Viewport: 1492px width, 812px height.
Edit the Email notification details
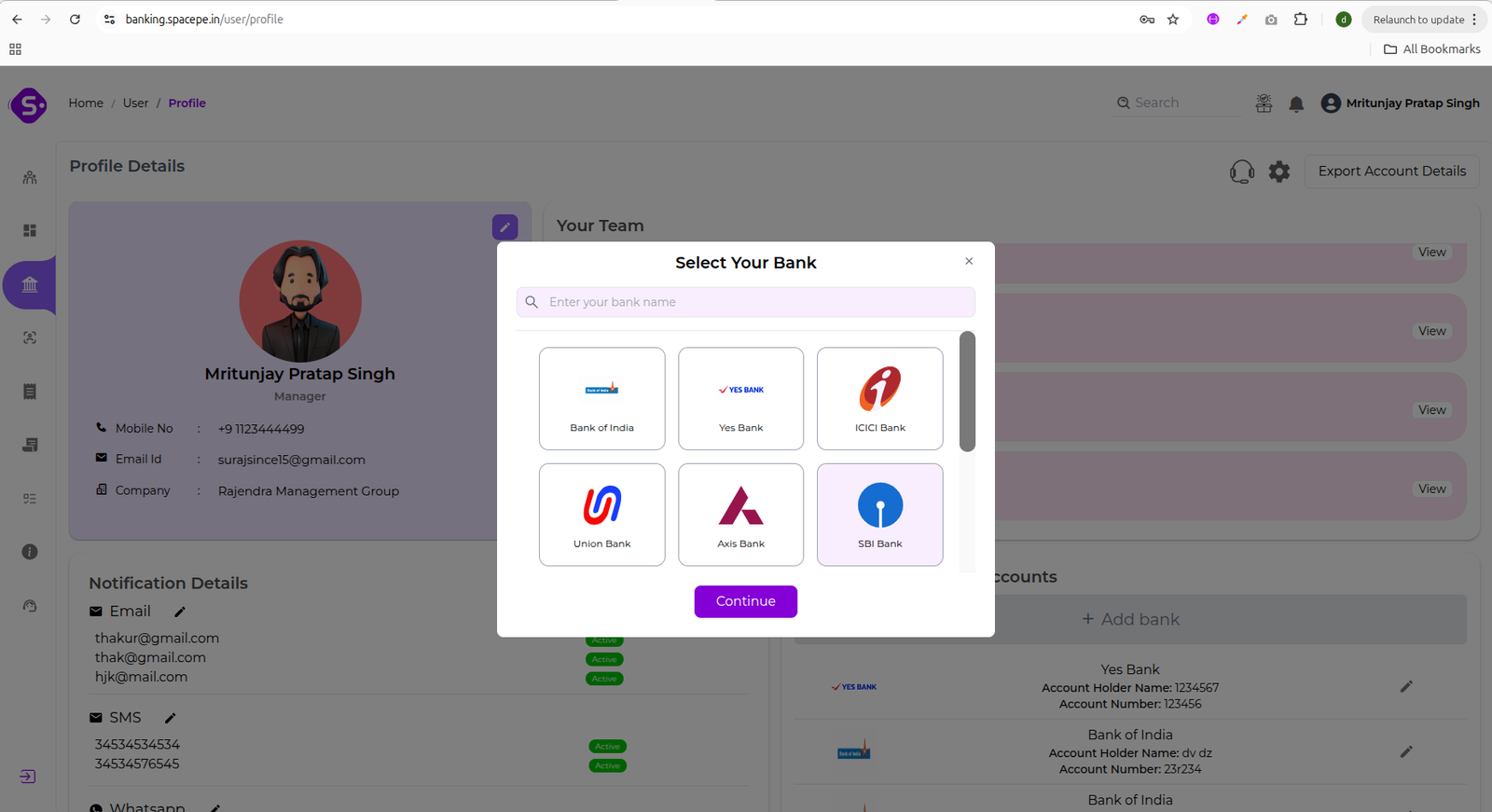[180, 612]
